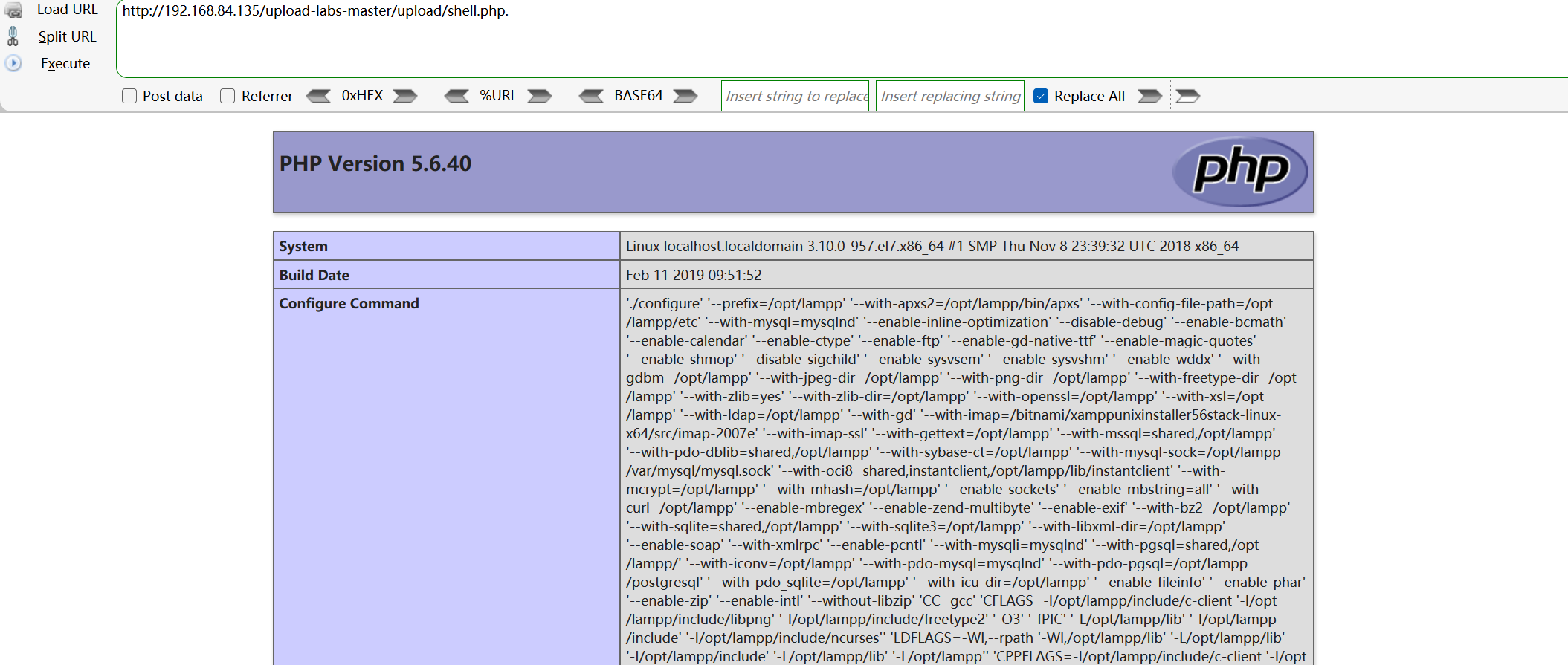Click the PHP logo image

coord(1239,172)
